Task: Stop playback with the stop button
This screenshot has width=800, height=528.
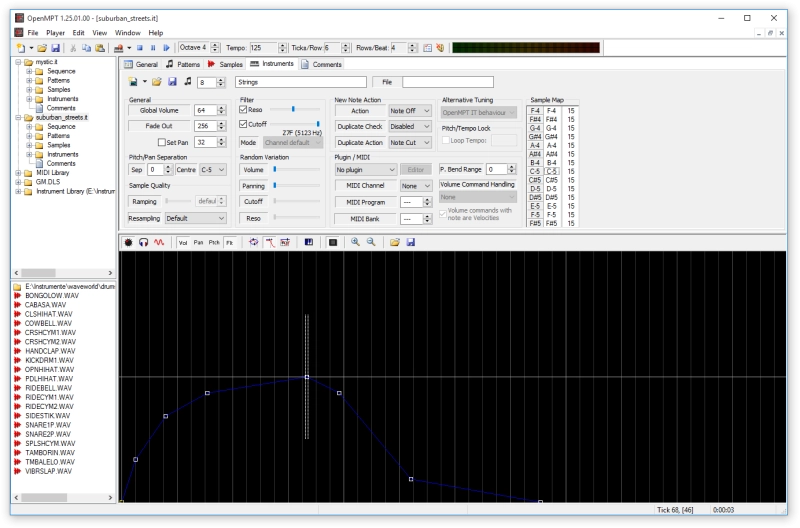Action: pyautogui.click(x=140, y=48)
